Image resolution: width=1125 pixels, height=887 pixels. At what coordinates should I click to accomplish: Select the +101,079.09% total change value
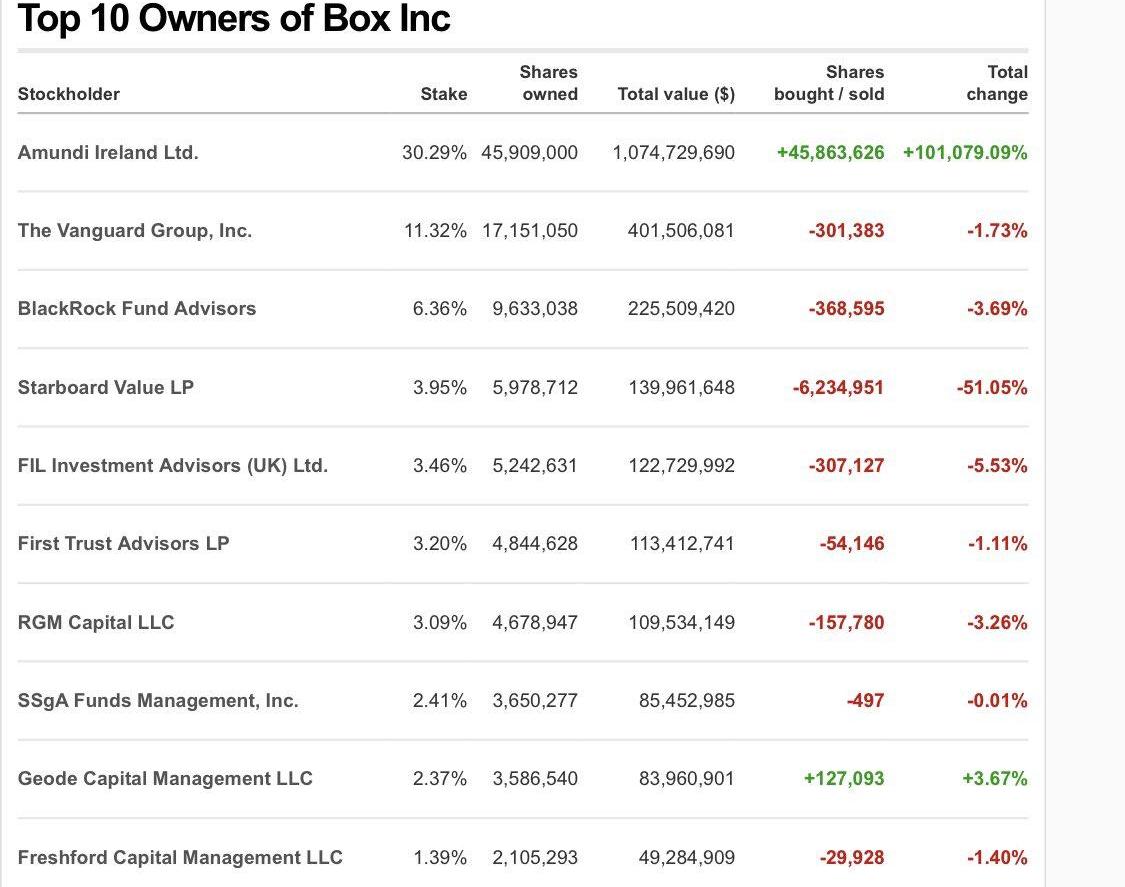965,153
